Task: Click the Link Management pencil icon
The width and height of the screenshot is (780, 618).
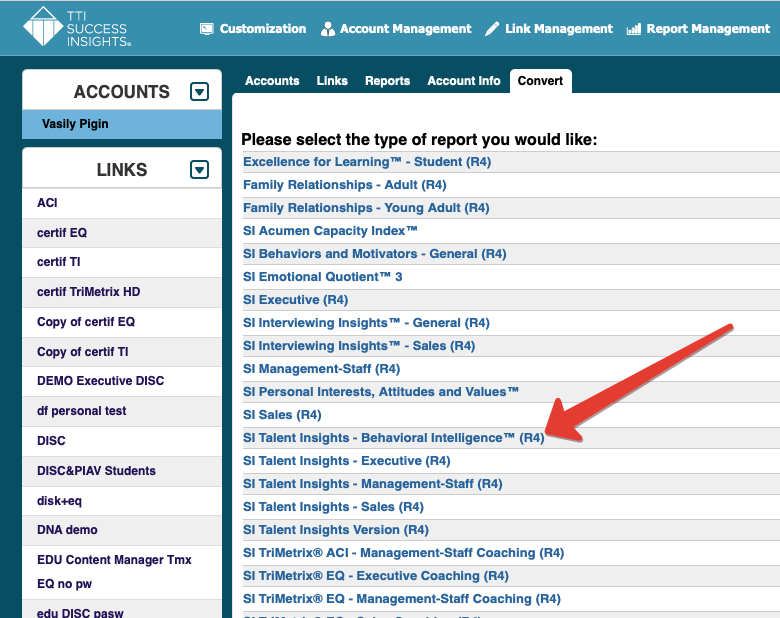Action: (x=492, y=29)
